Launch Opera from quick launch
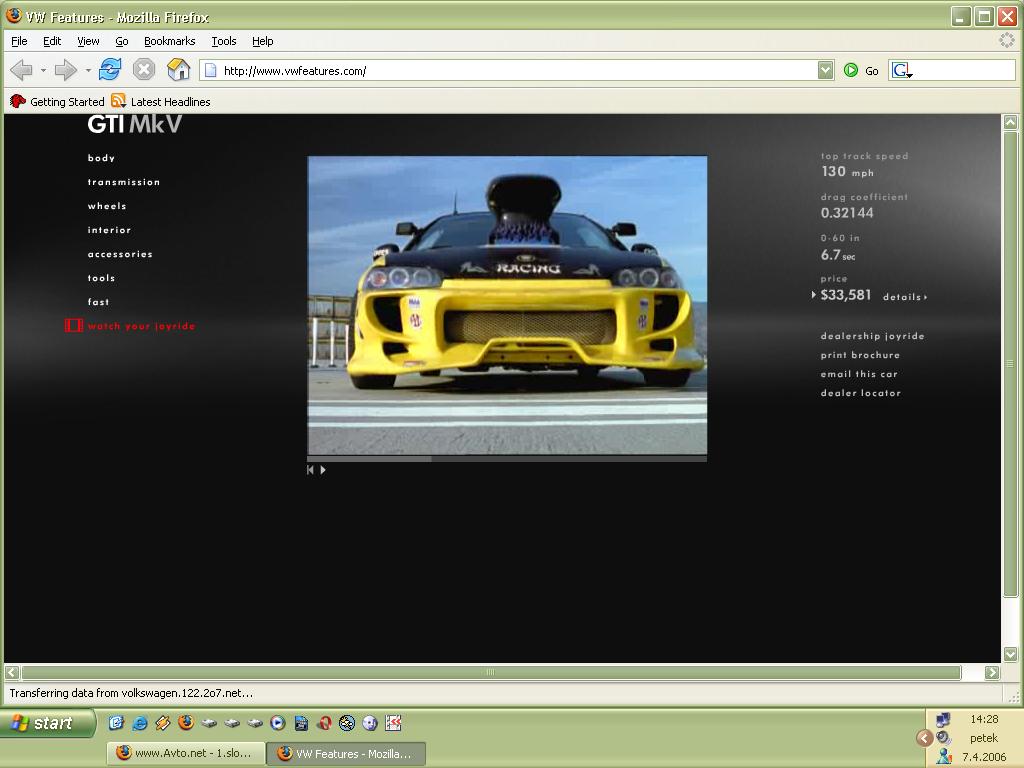 point(324,723)
